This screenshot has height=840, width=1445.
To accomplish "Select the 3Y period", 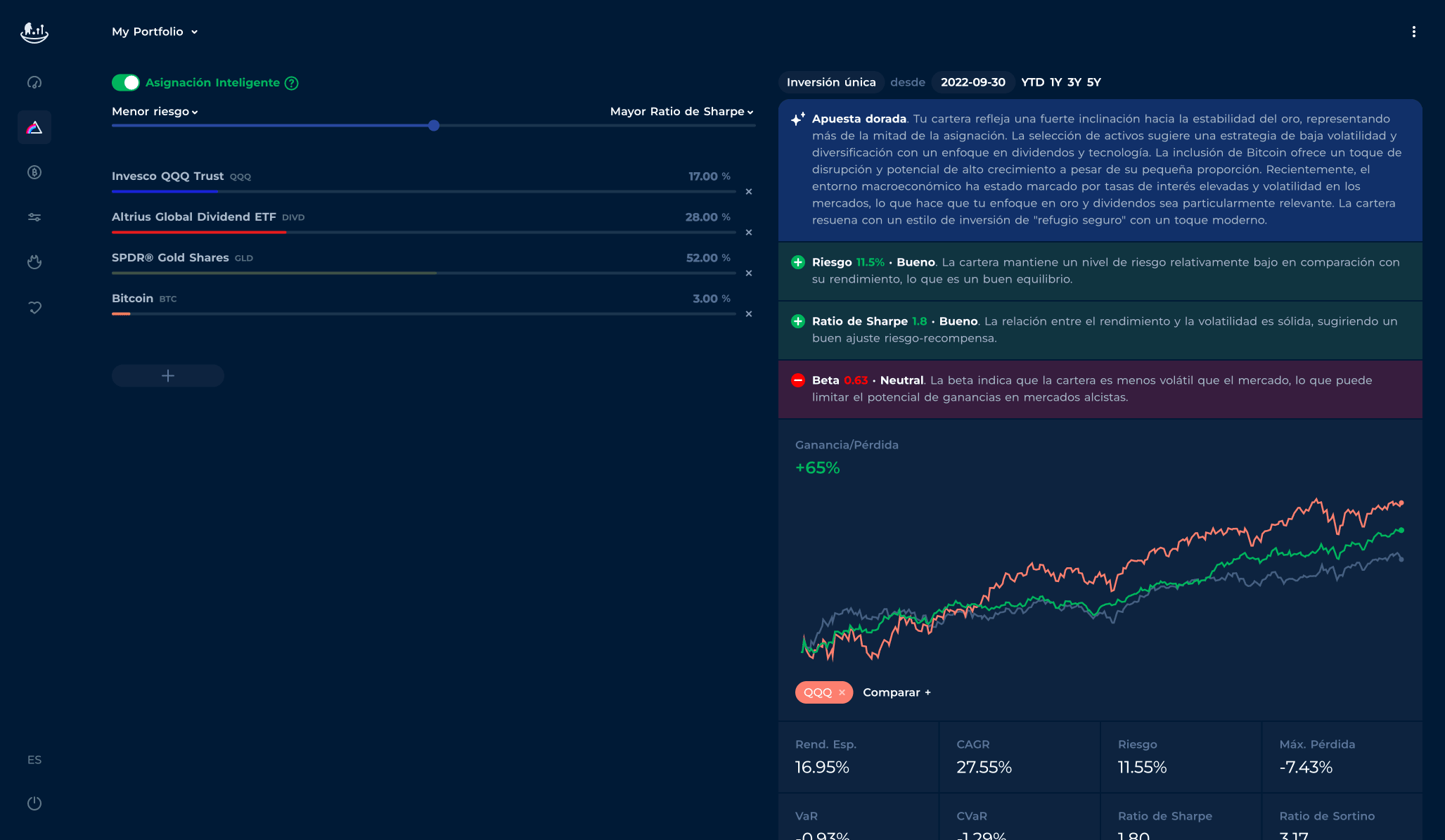I will (1074, 82).
